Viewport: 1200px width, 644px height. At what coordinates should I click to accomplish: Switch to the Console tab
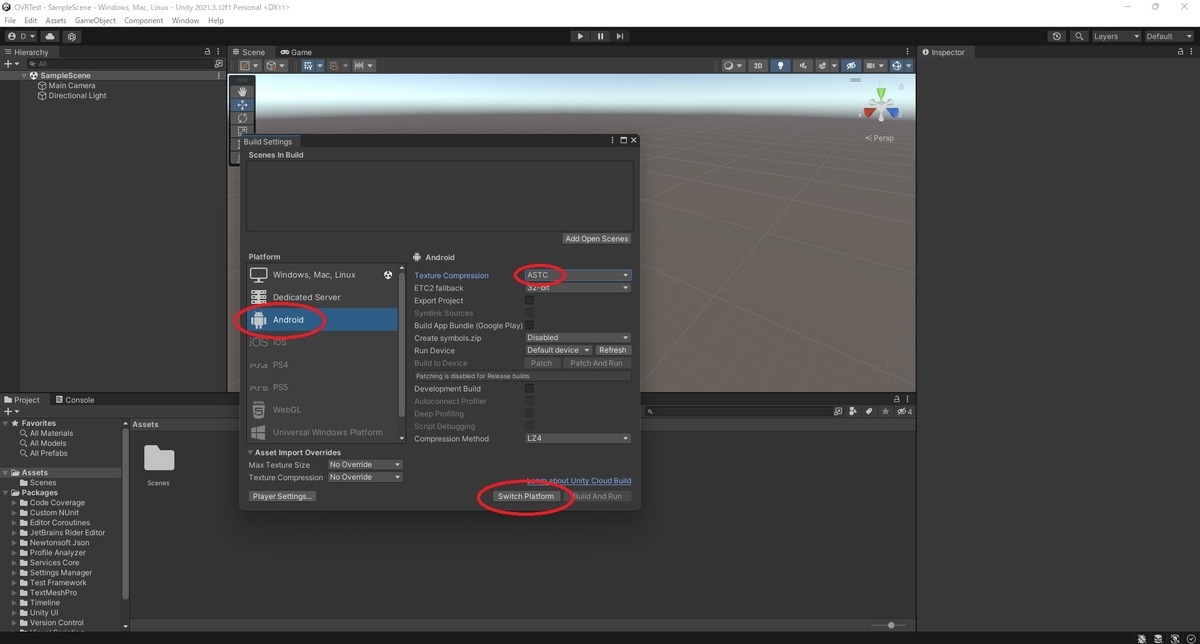(x=75, y=400)
